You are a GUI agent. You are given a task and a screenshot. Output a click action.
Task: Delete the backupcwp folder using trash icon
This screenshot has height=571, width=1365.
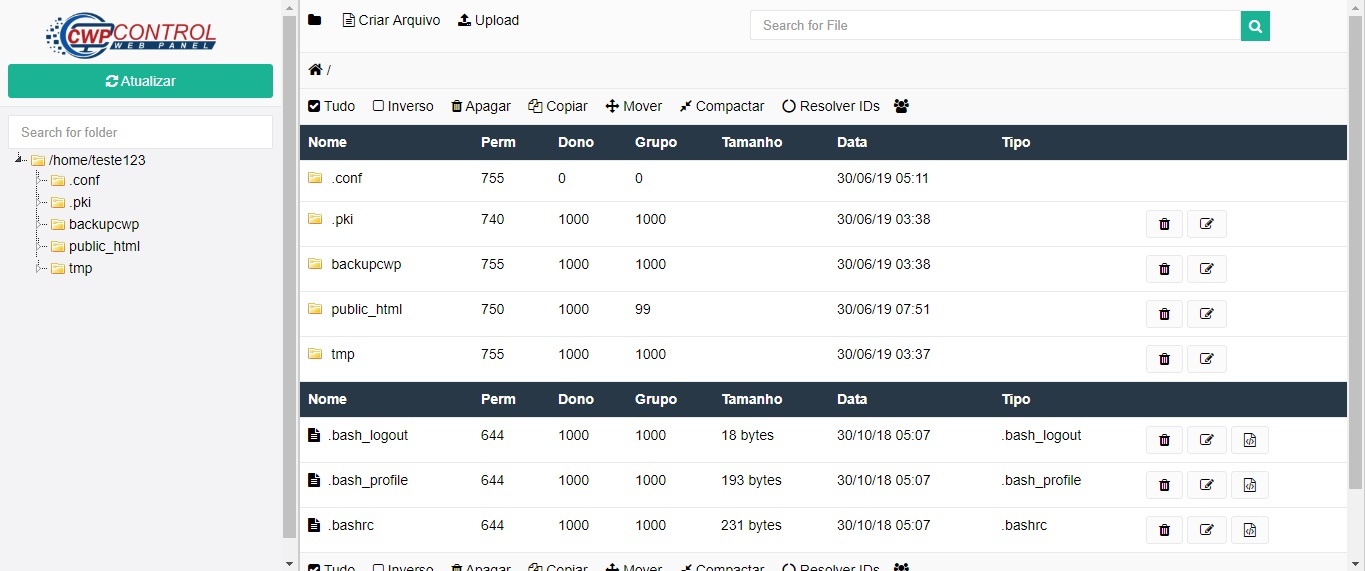point(1164,269)
